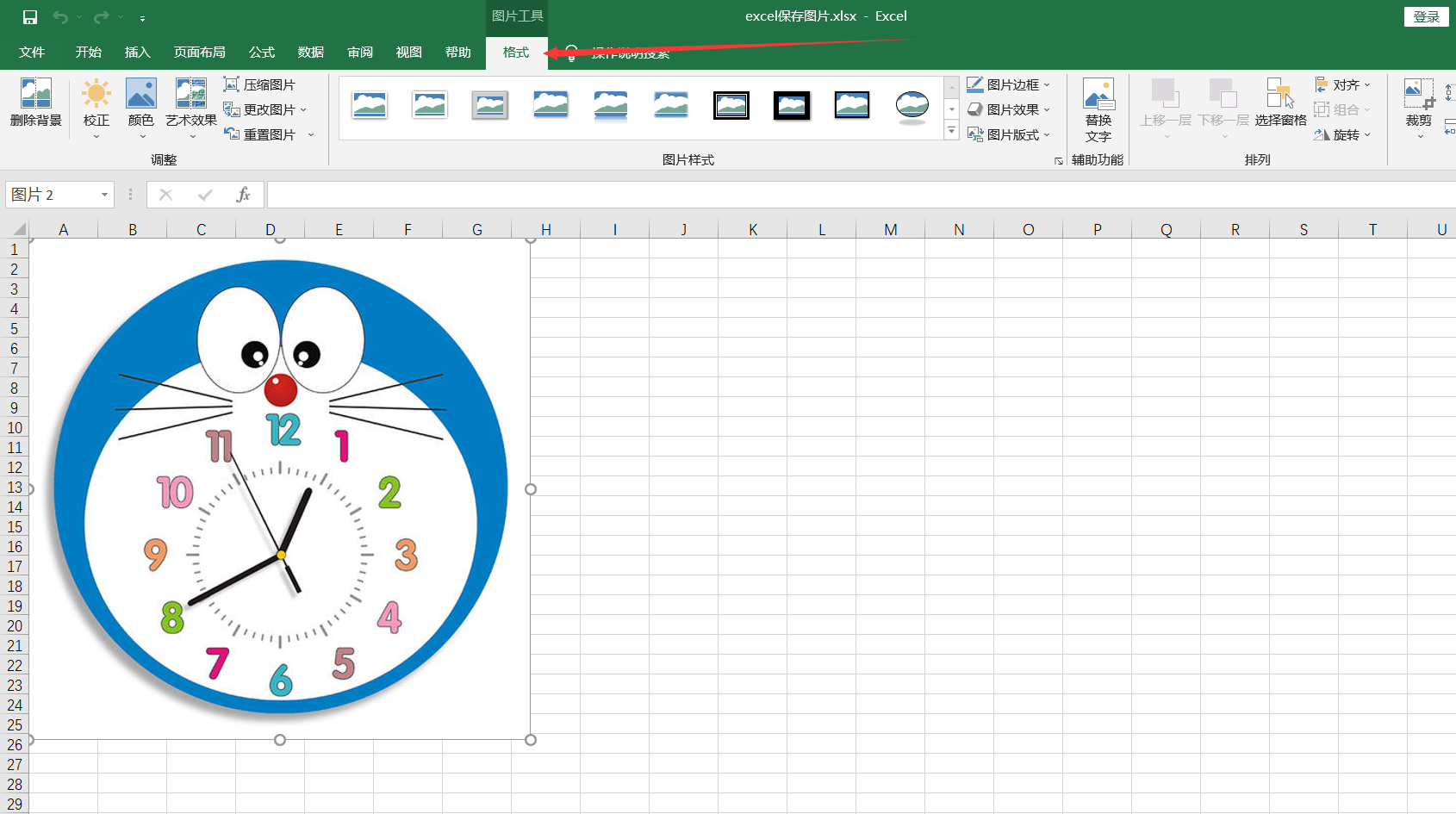
Task: Apply the oval picture style
Action: tap(912, 107)
